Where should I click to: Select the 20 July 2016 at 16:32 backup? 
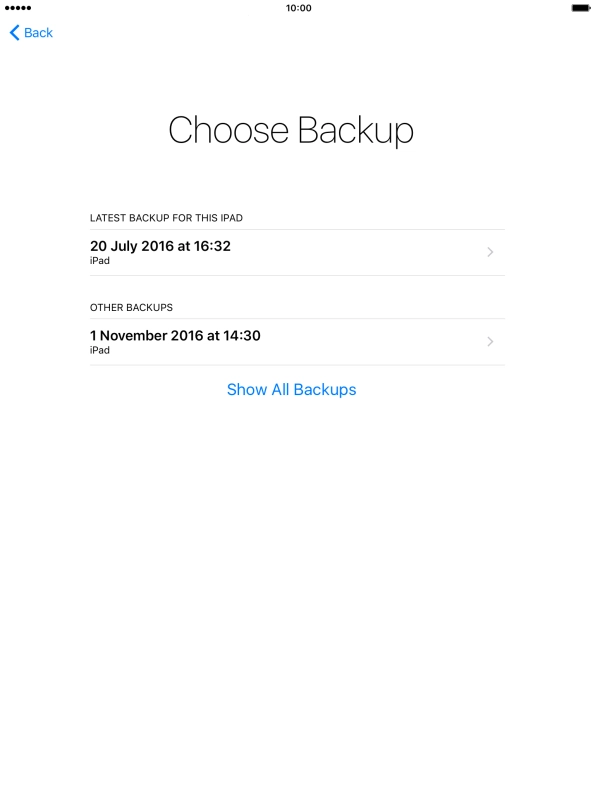coord(297,253)
